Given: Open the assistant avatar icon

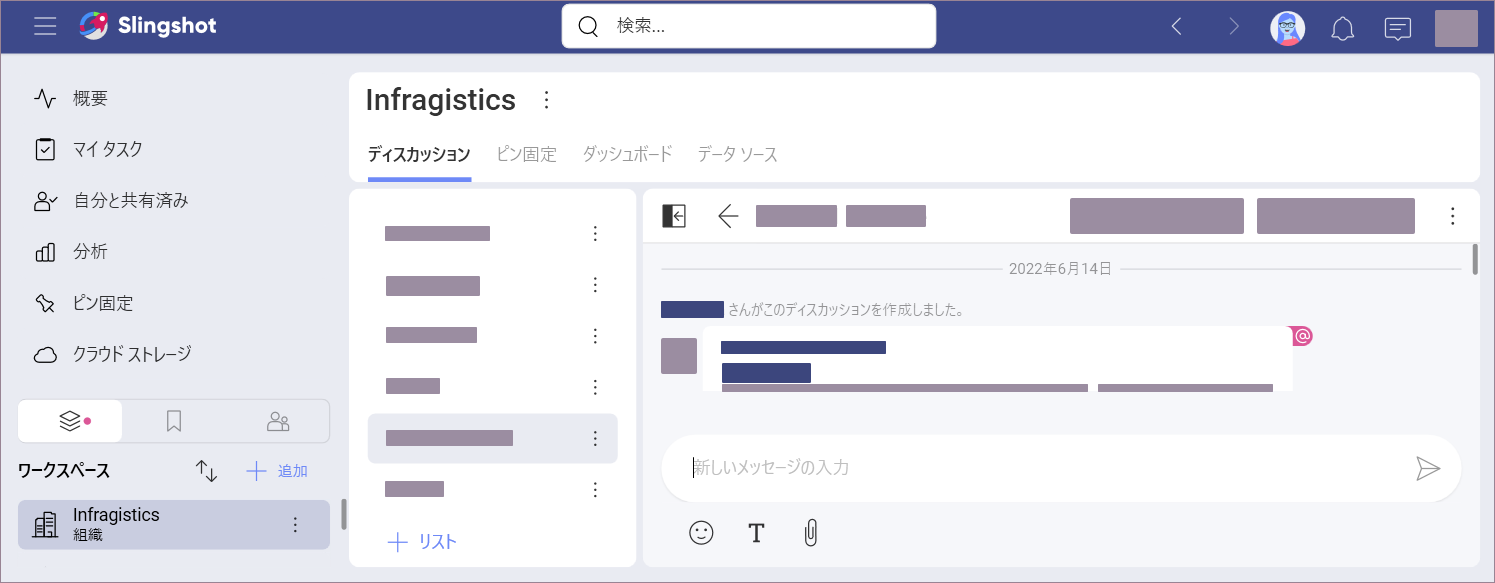Looking at the screenshot, I should point(1287,28).
